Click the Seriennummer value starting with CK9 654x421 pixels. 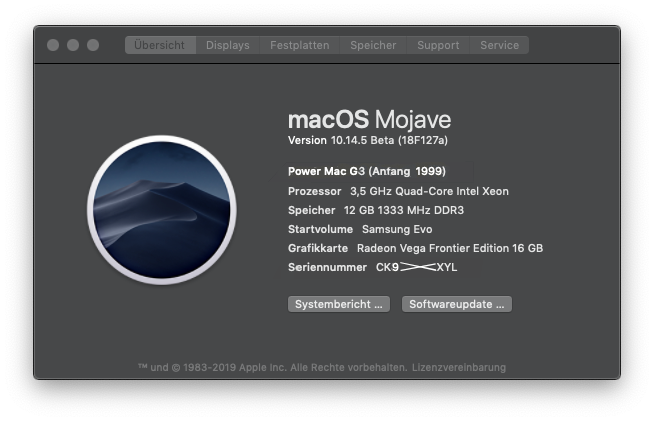coord(416,267)
